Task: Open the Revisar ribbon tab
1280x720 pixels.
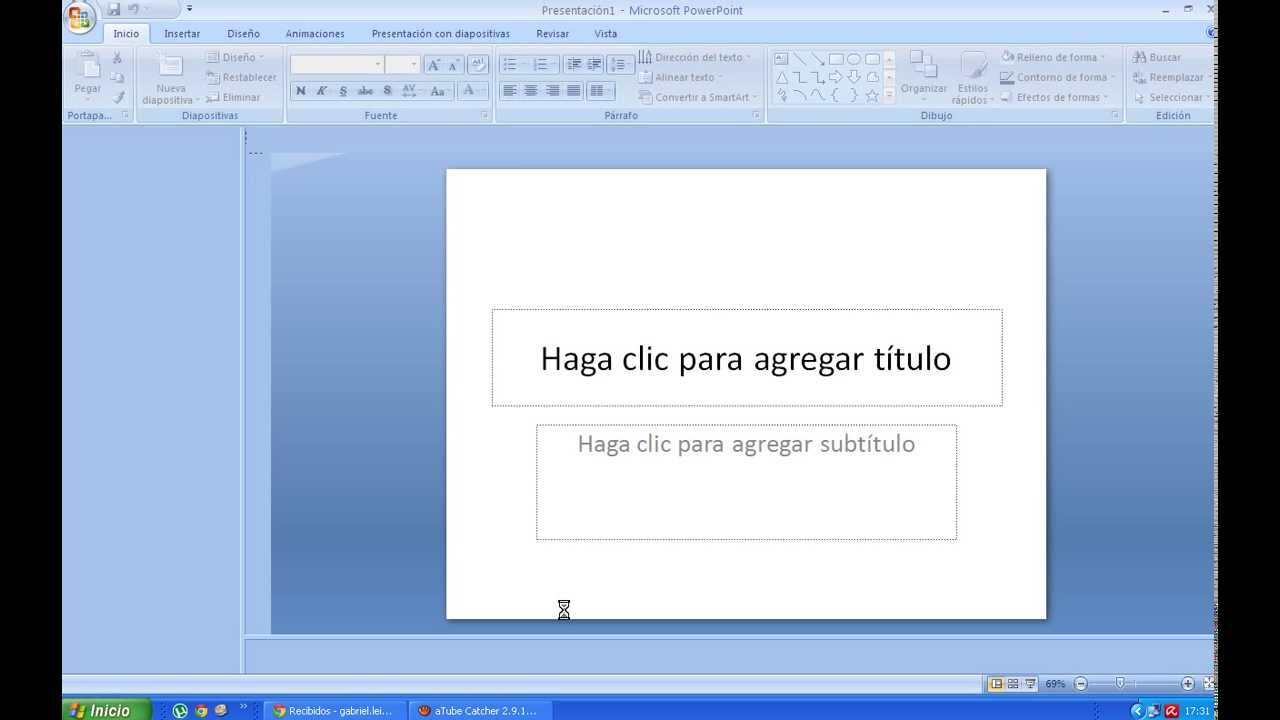Action: (x=552, y=34)
